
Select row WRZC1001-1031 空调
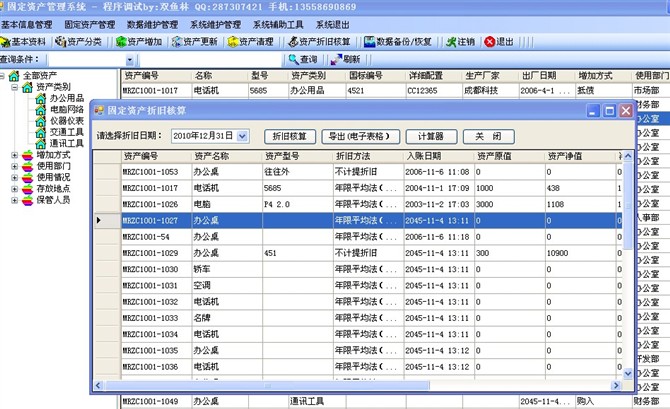click(x=358, y=285)
